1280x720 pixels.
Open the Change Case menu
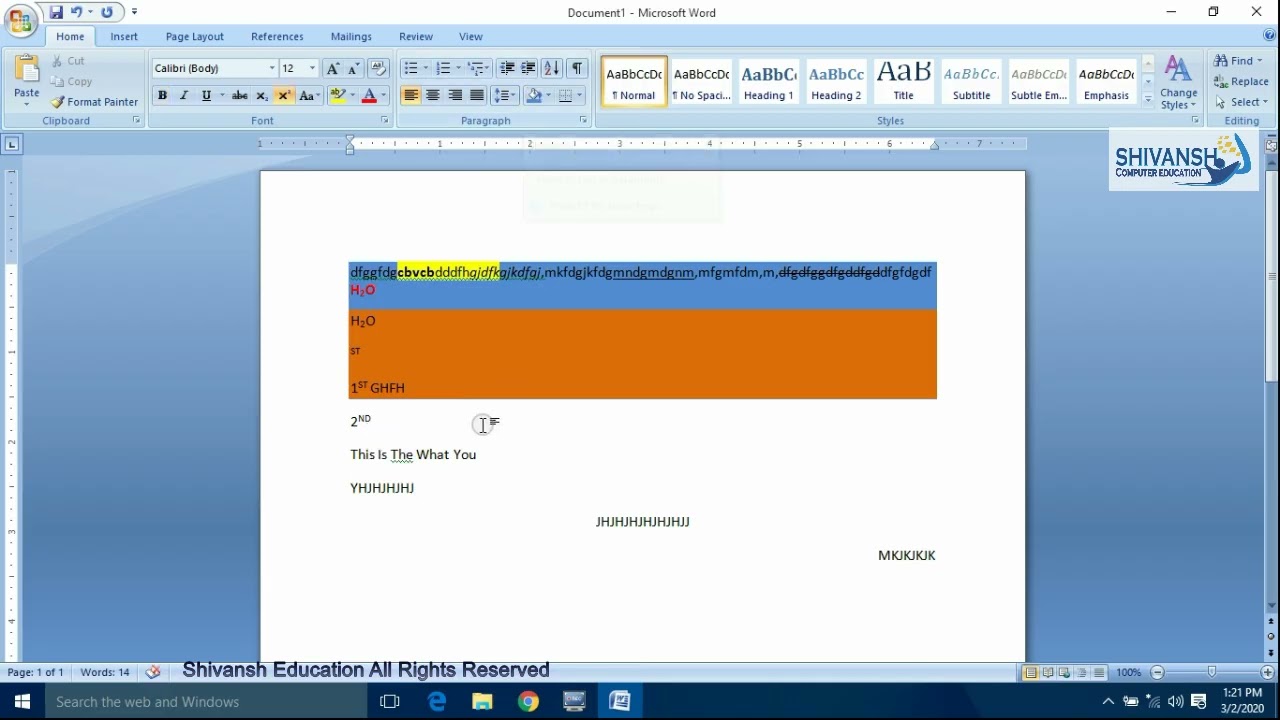[308, 96]
